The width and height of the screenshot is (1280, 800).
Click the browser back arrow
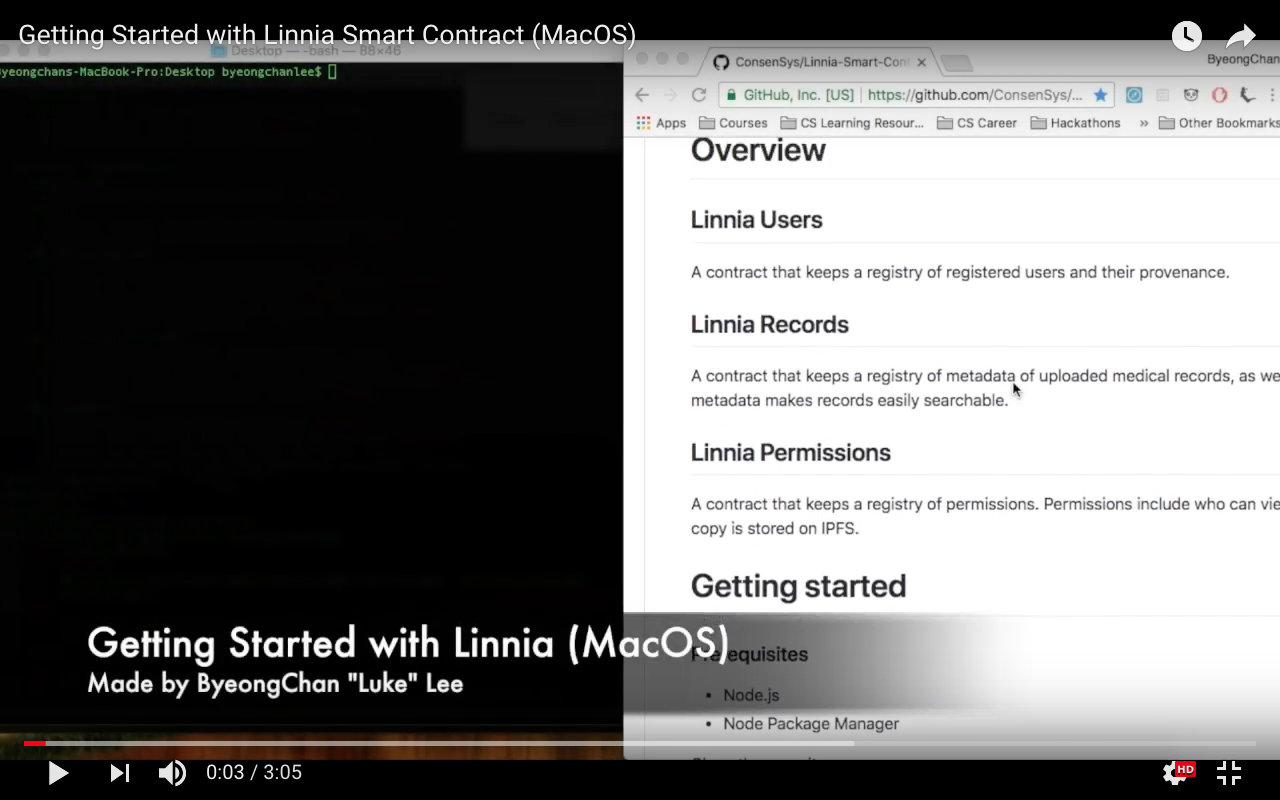642,95
